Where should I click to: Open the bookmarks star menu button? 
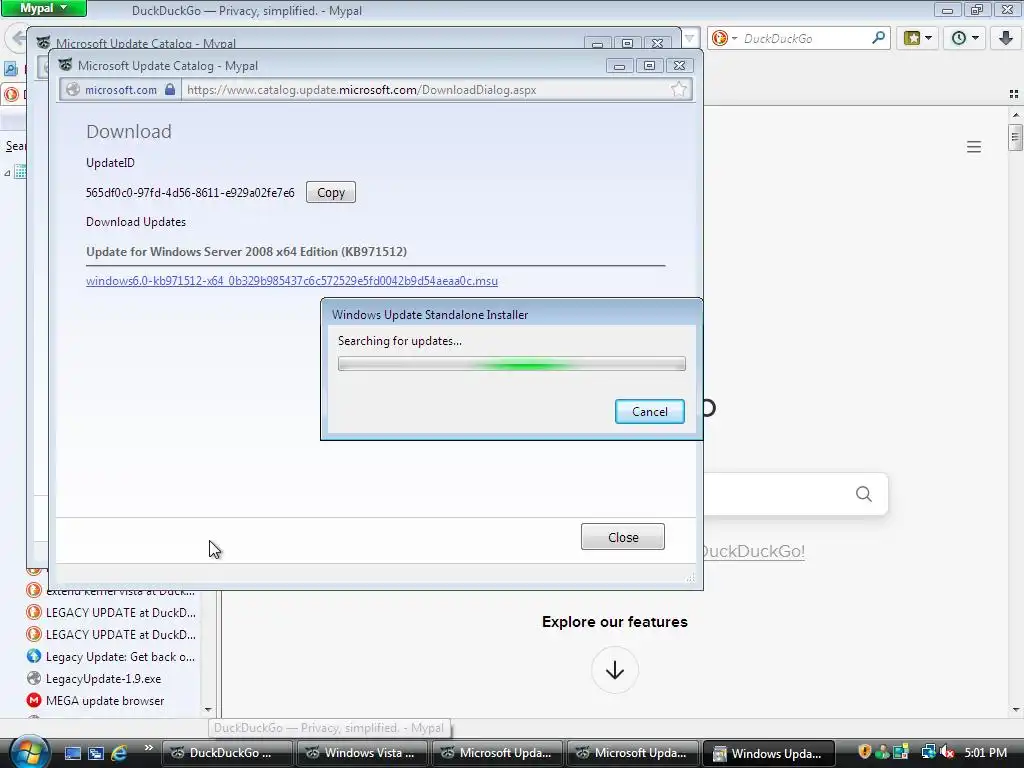(918, 38)
